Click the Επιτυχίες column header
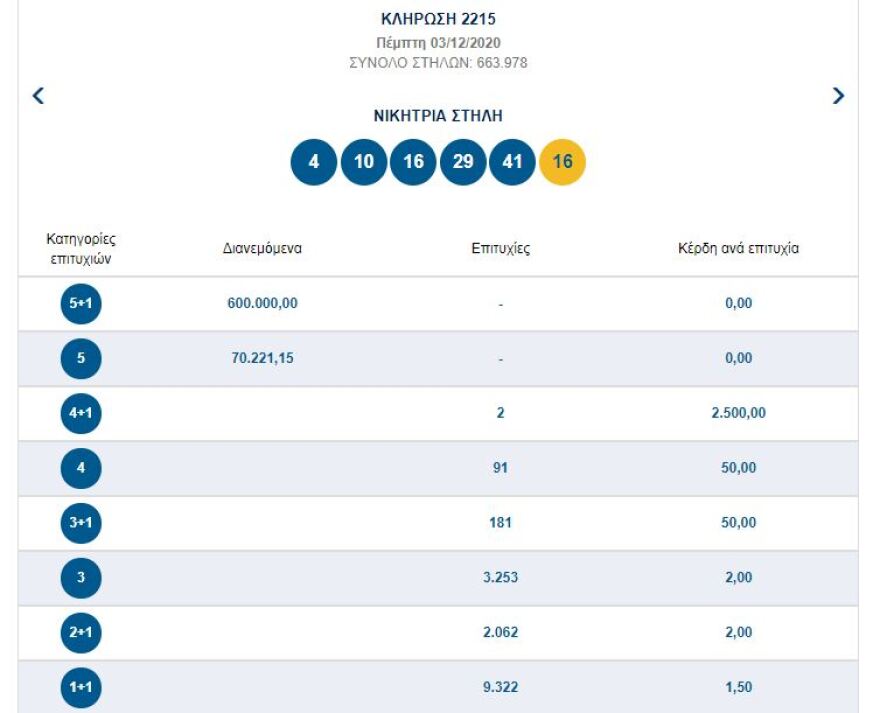Viewport: 880px width, 713px height. point(500,249)
